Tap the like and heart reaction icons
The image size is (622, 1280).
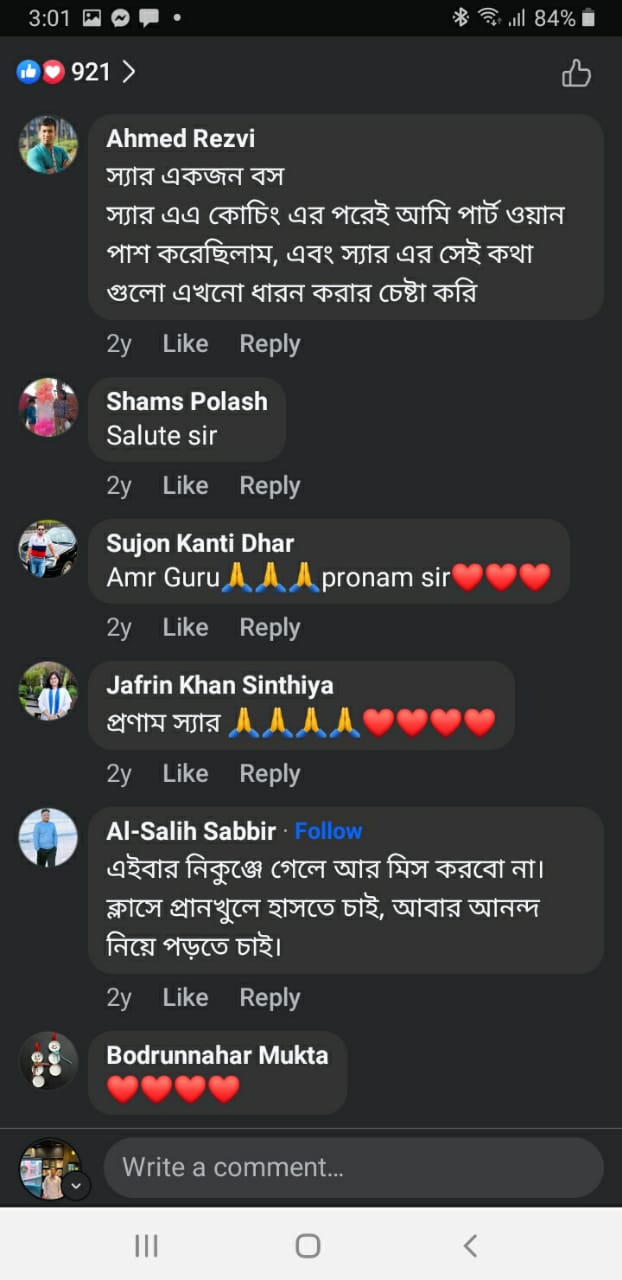click(41, 72)
